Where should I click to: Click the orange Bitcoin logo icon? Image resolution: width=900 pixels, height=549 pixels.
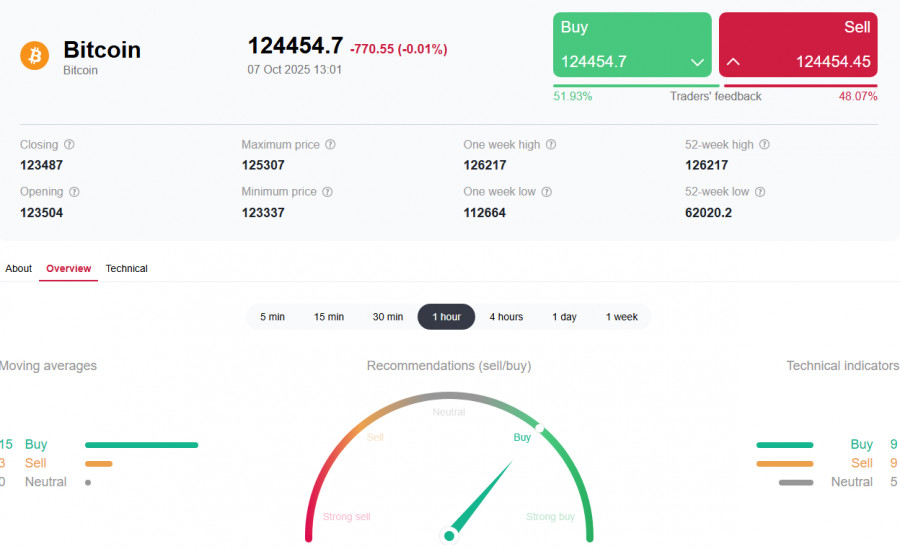[34, 56]
